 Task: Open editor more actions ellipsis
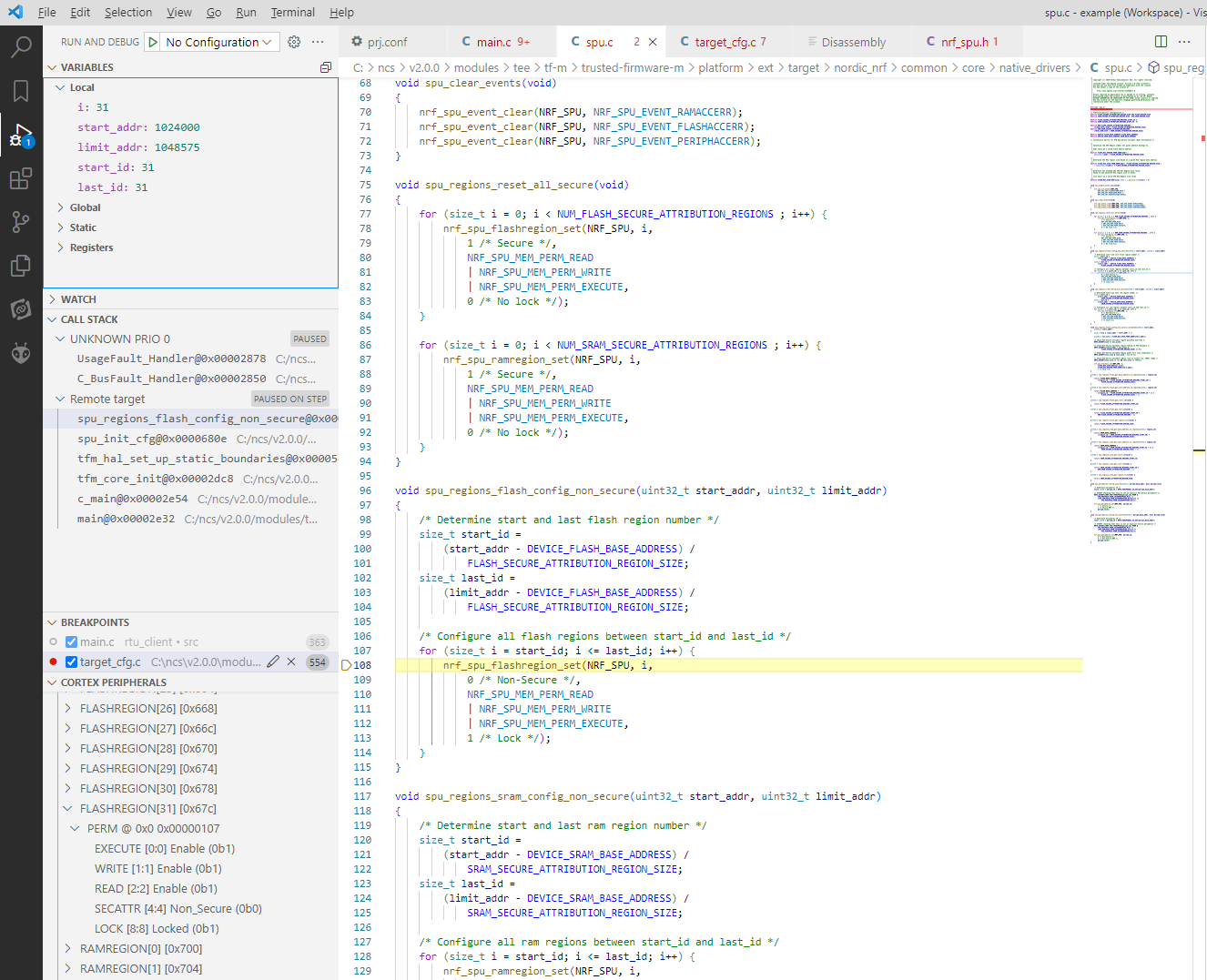pyautogui.click(x=1184, y=42)
